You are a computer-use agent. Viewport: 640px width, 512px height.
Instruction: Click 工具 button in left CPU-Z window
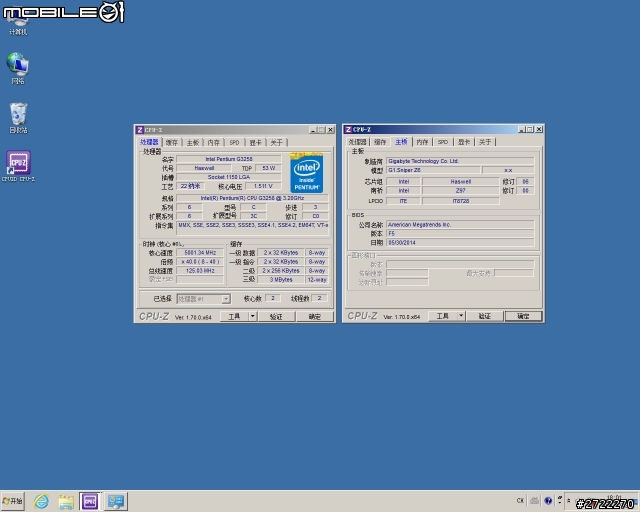(234, 316)
